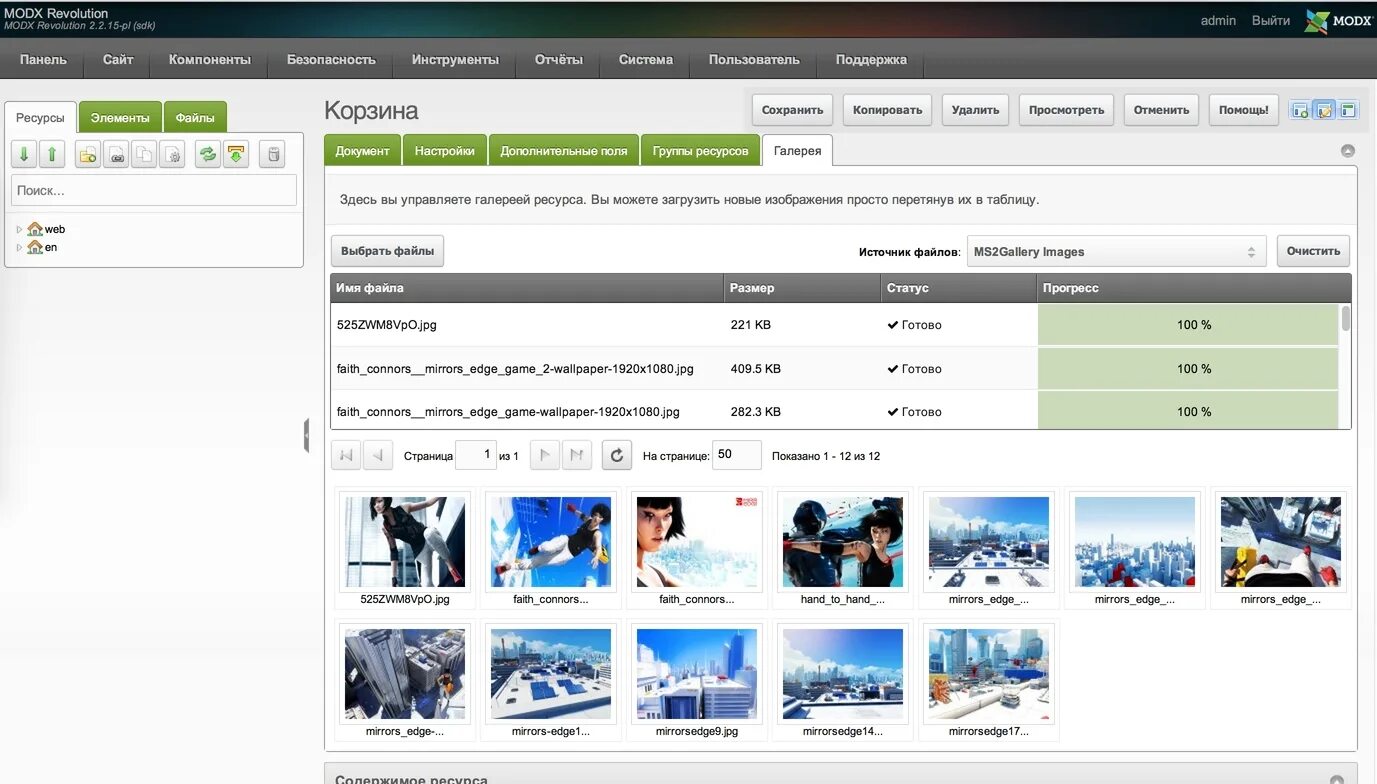
Task: Click Выбрать файлы to upload images
Action: [x=387, y=251]
